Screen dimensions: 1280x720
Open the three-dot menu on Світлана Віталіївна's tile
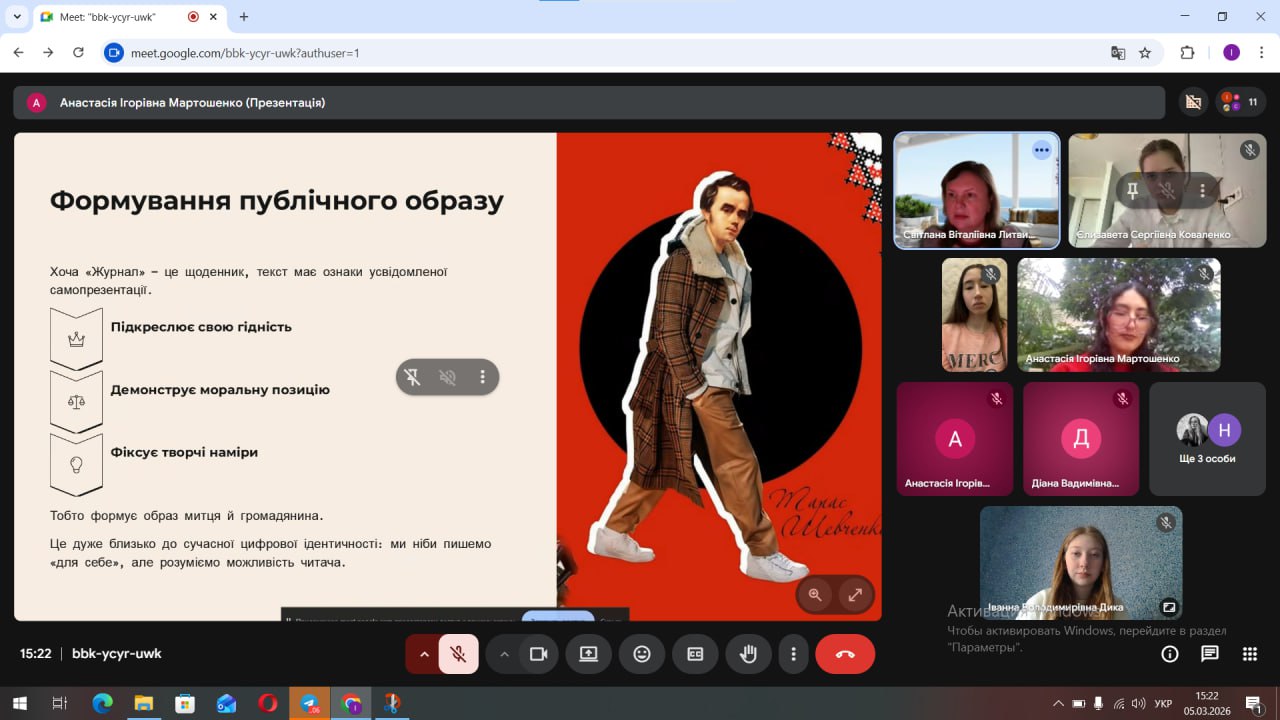[x=1042, y=150]
